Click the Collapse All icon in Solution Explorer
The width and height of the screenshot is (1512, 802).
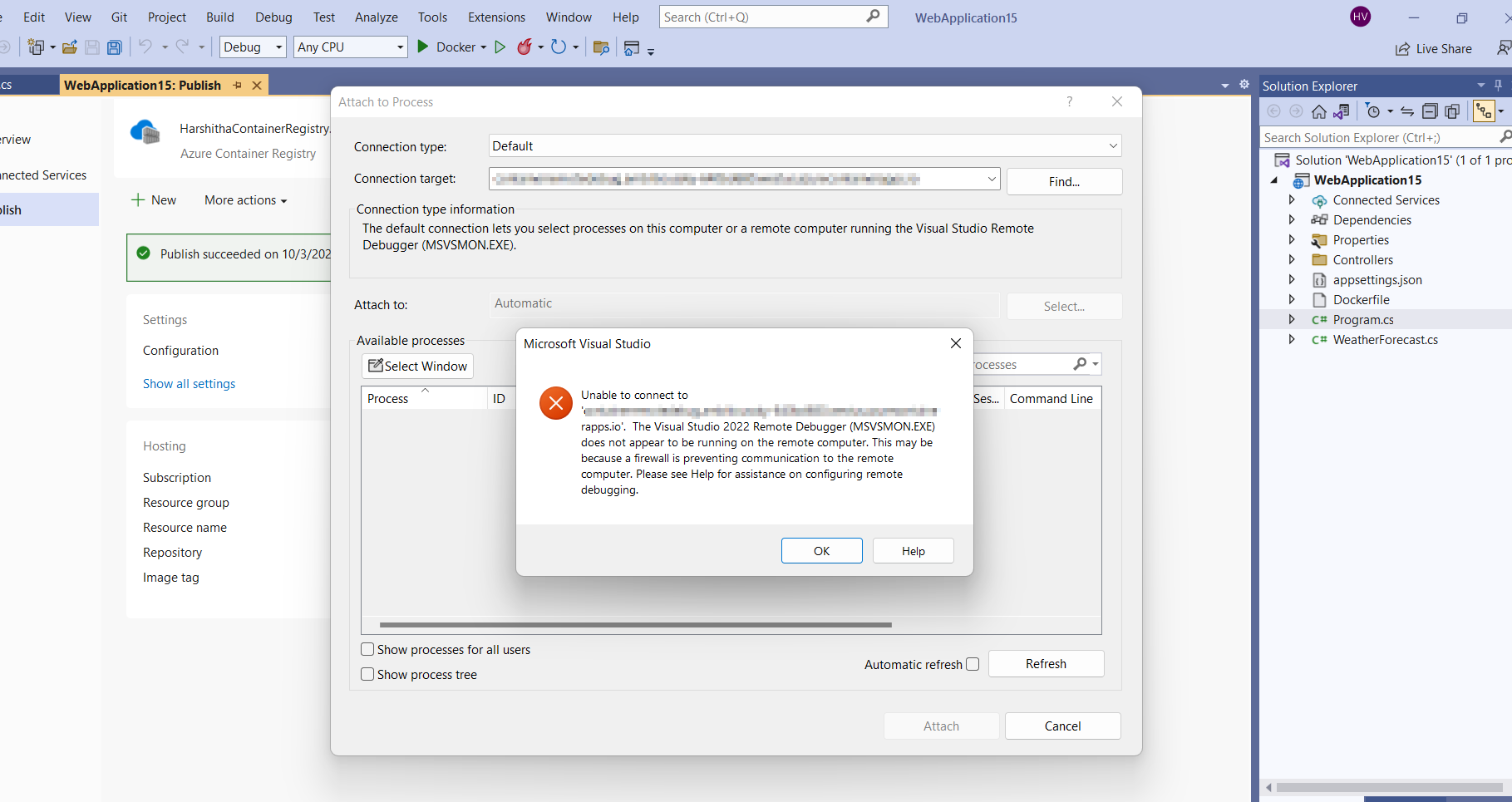coord(1430,111)
